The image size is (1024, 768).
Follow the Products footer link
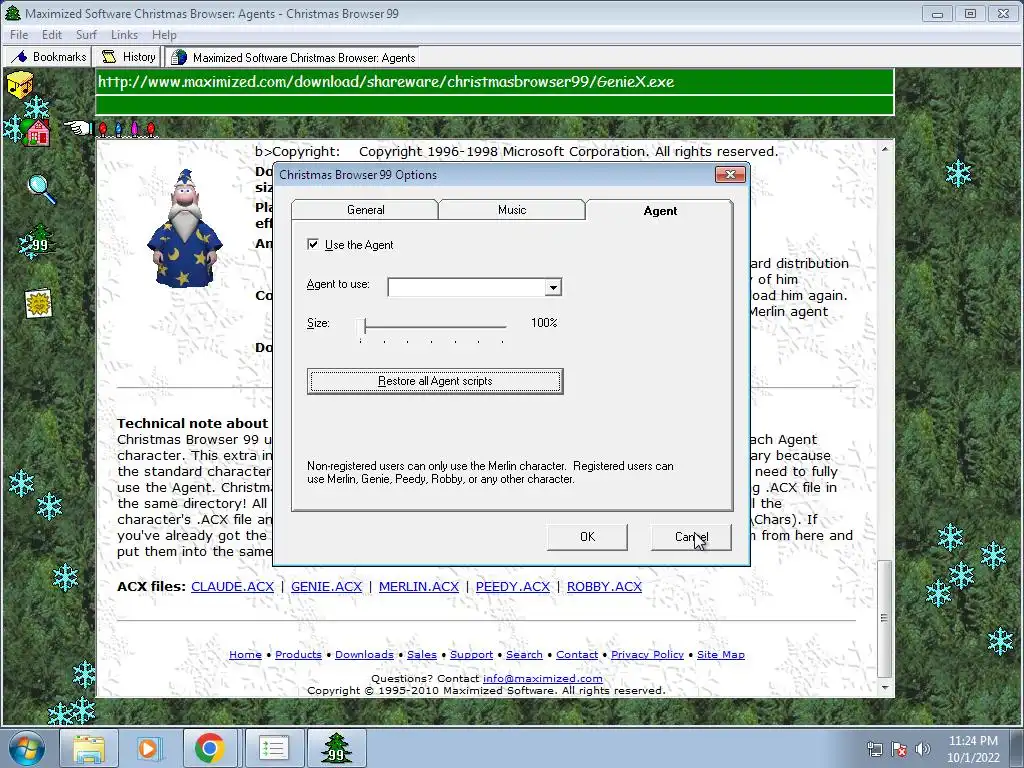tap(298, 654)
